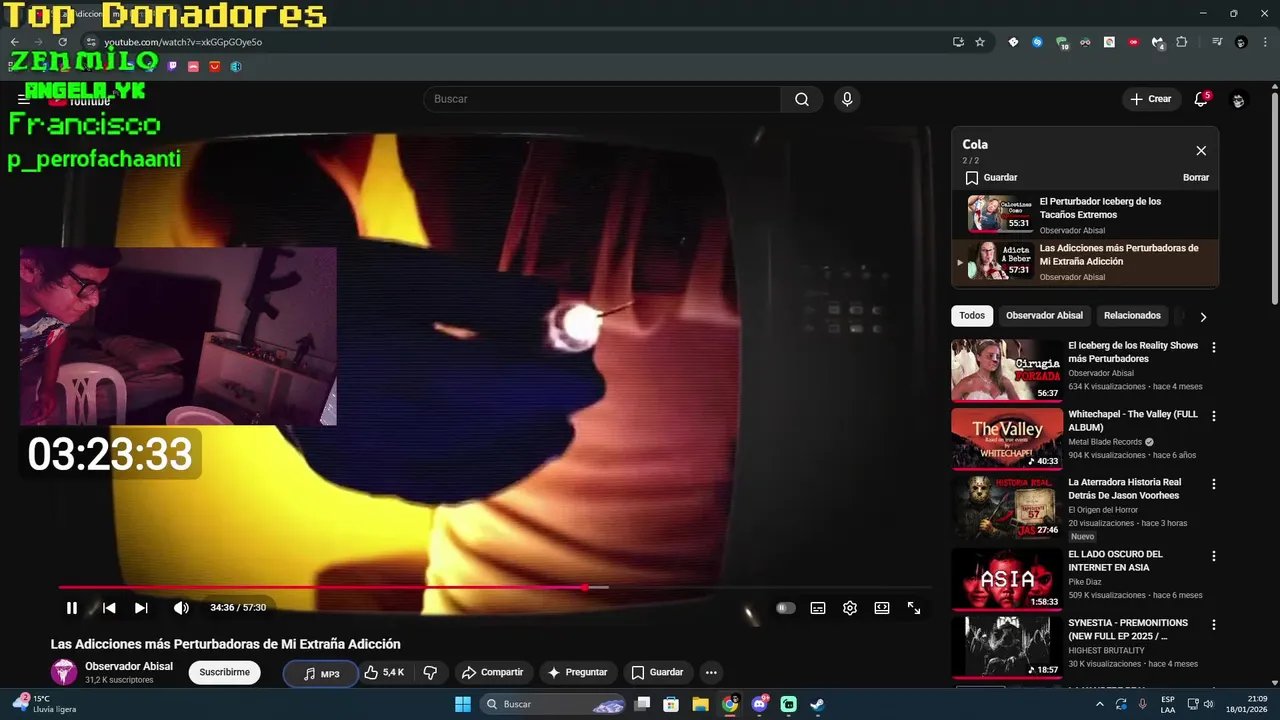Viewport: 1280px width, 720px height.
Task: Focus the YouTube Buscar search box
Action: point(602,99)
